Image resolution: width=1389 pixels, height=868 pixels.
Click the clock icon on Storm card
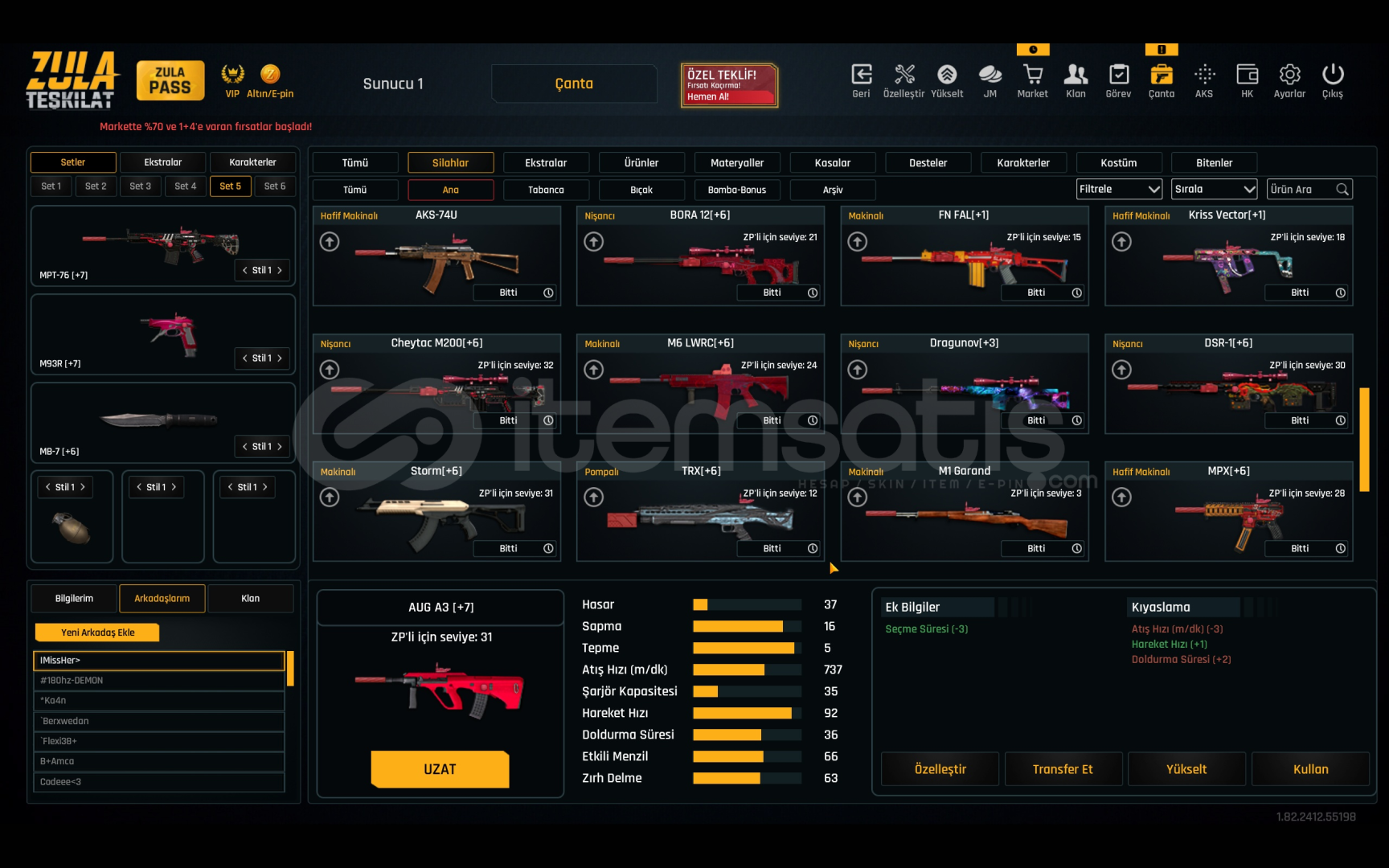[x=548, y=548]
